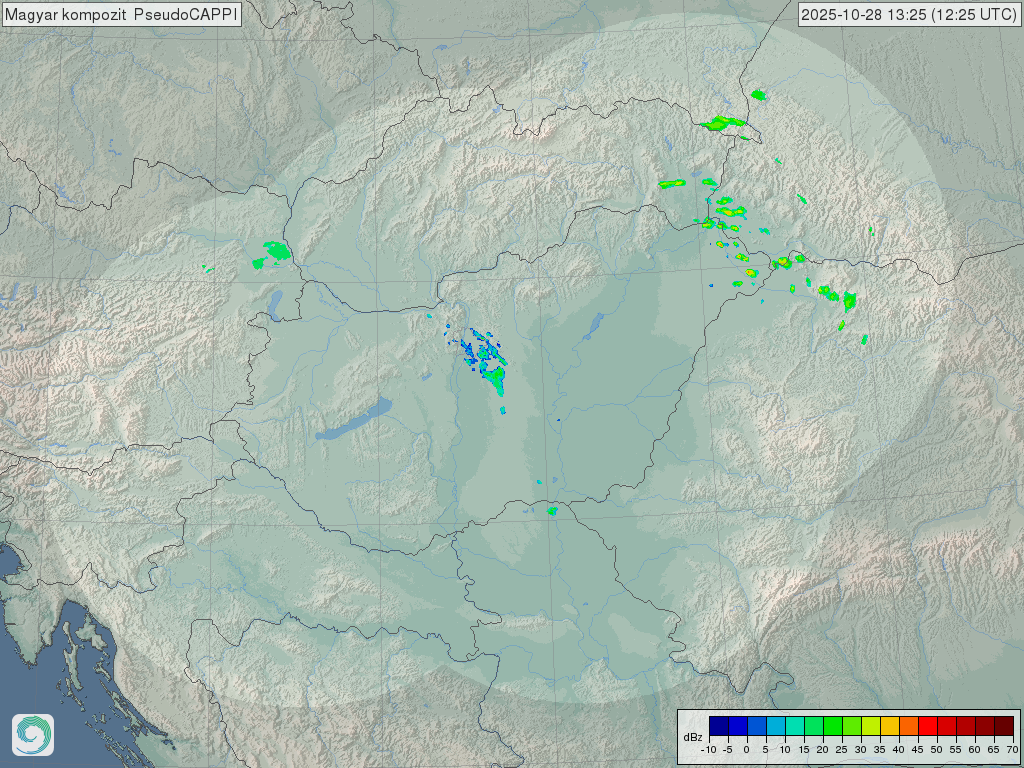Click the green radar echo in the northwest
The width and height of the screenshot is (1024, 768).
(x=272, y=252)
